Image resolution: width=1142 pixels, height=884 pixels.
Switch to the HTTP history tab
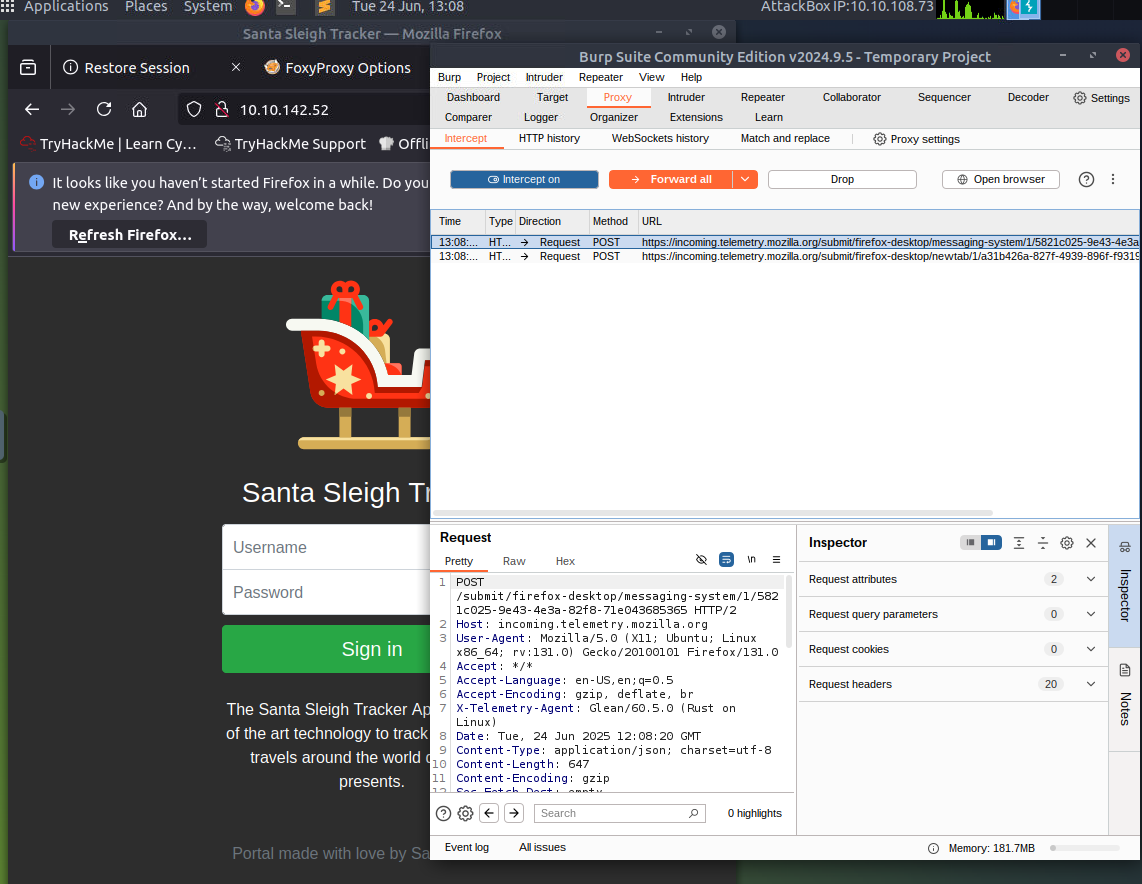point(549,138)
